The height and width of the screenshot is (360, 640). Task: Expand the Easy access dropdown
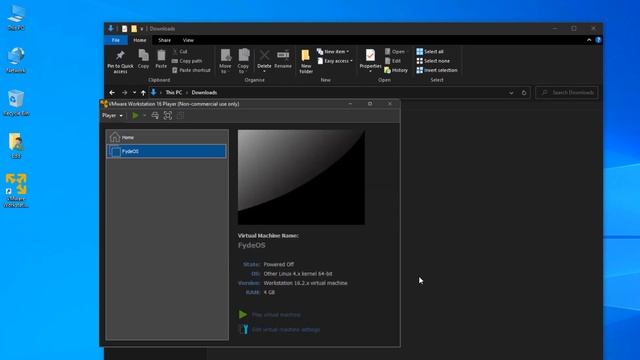coord(335,61)
